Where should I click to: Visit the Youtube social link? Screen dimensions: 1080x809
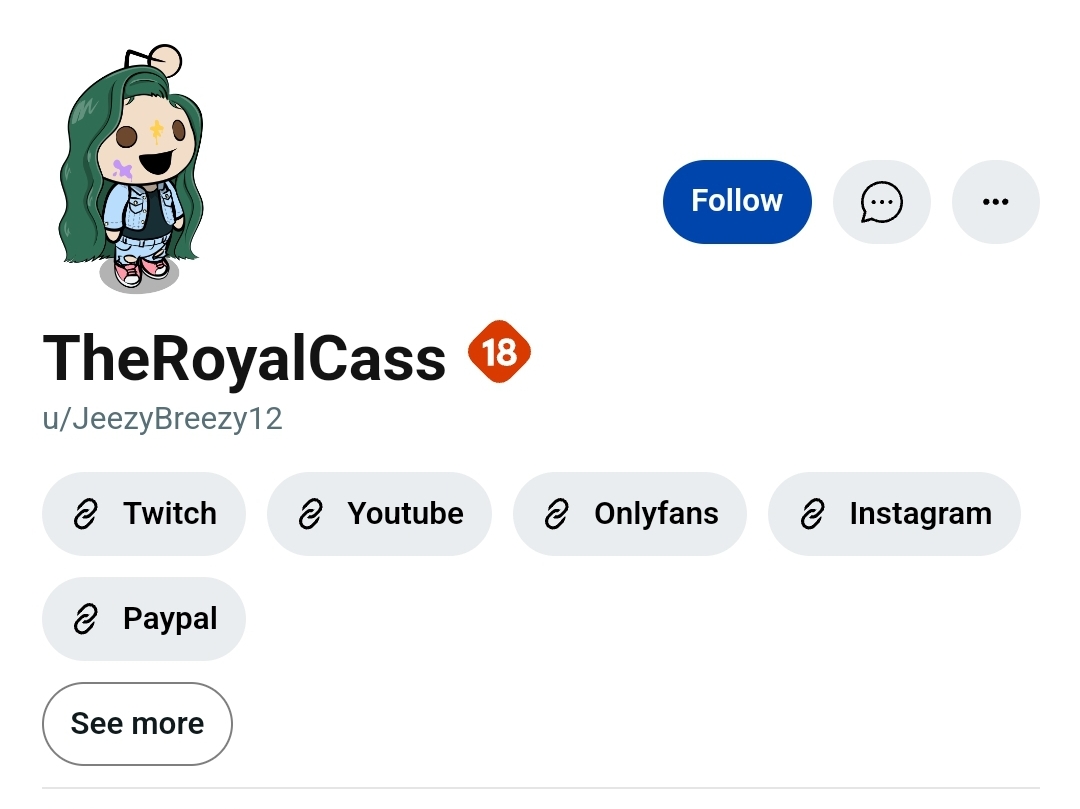[404, 514]
